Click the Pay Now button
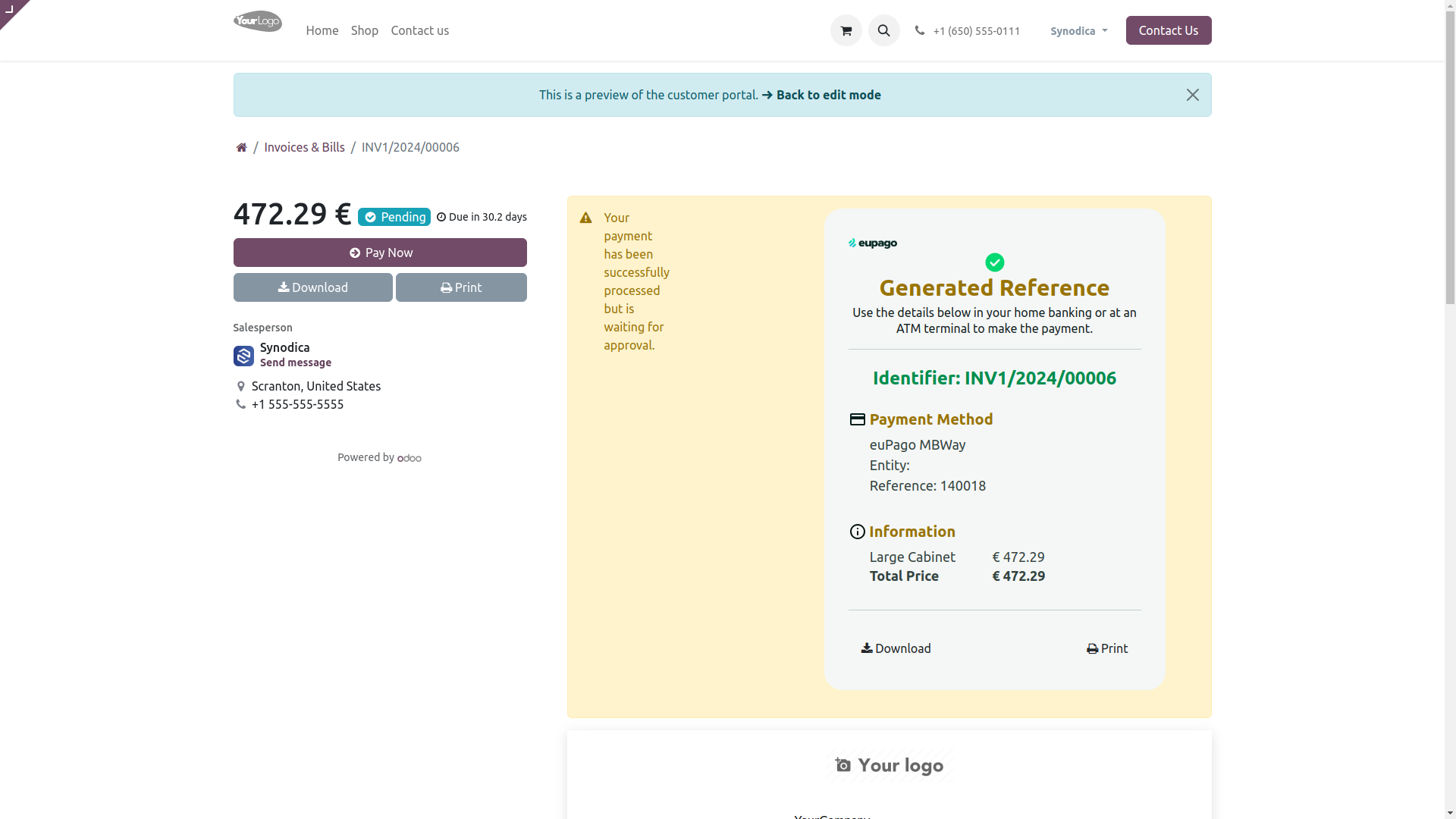The width and height of the screenshot is (1456, 819). click(380, 253)
